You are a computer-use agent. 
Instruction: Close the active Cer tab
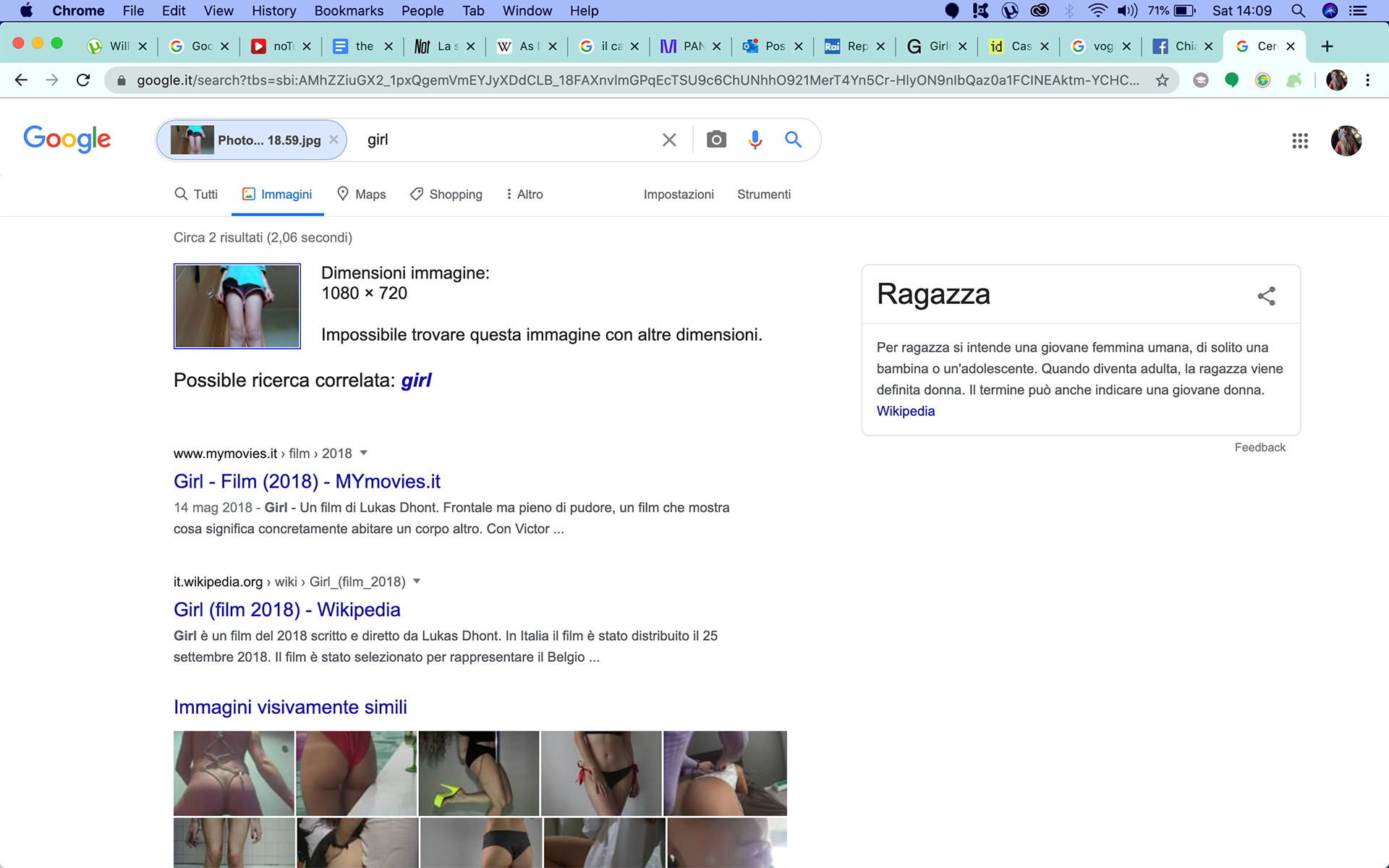coord(1291,46)
